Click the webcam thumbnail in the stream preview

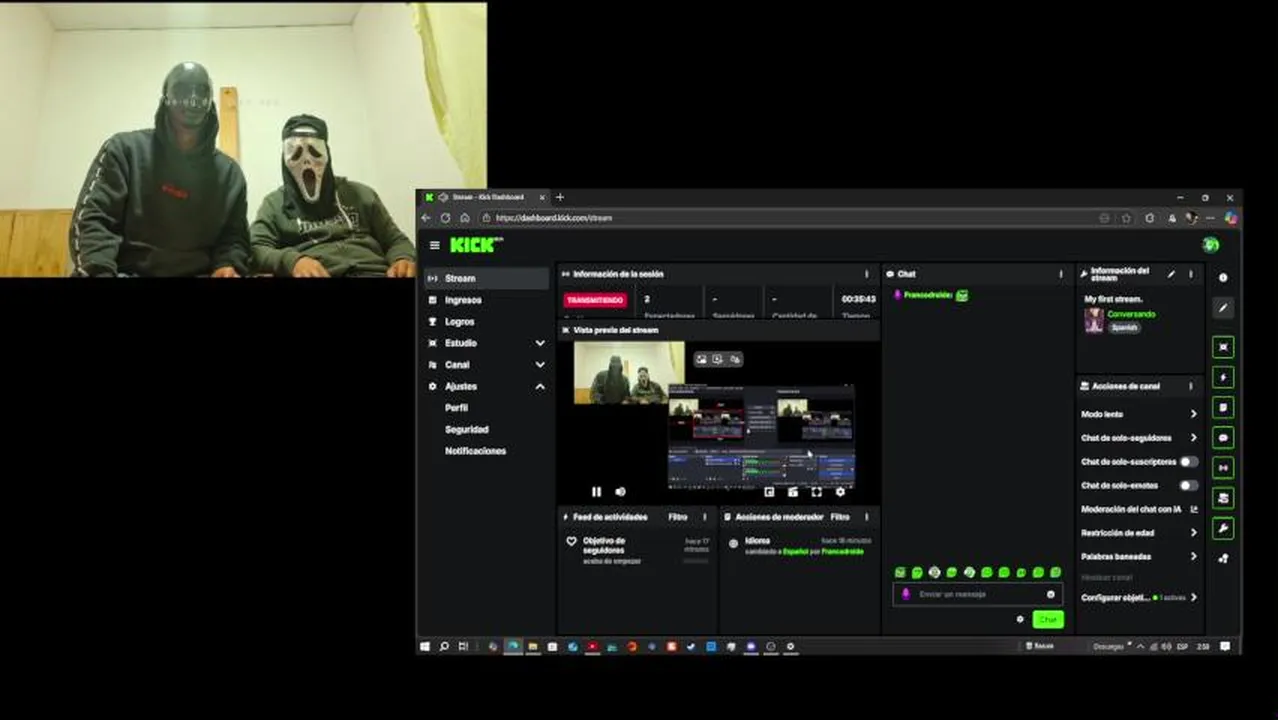pos(629,373)
